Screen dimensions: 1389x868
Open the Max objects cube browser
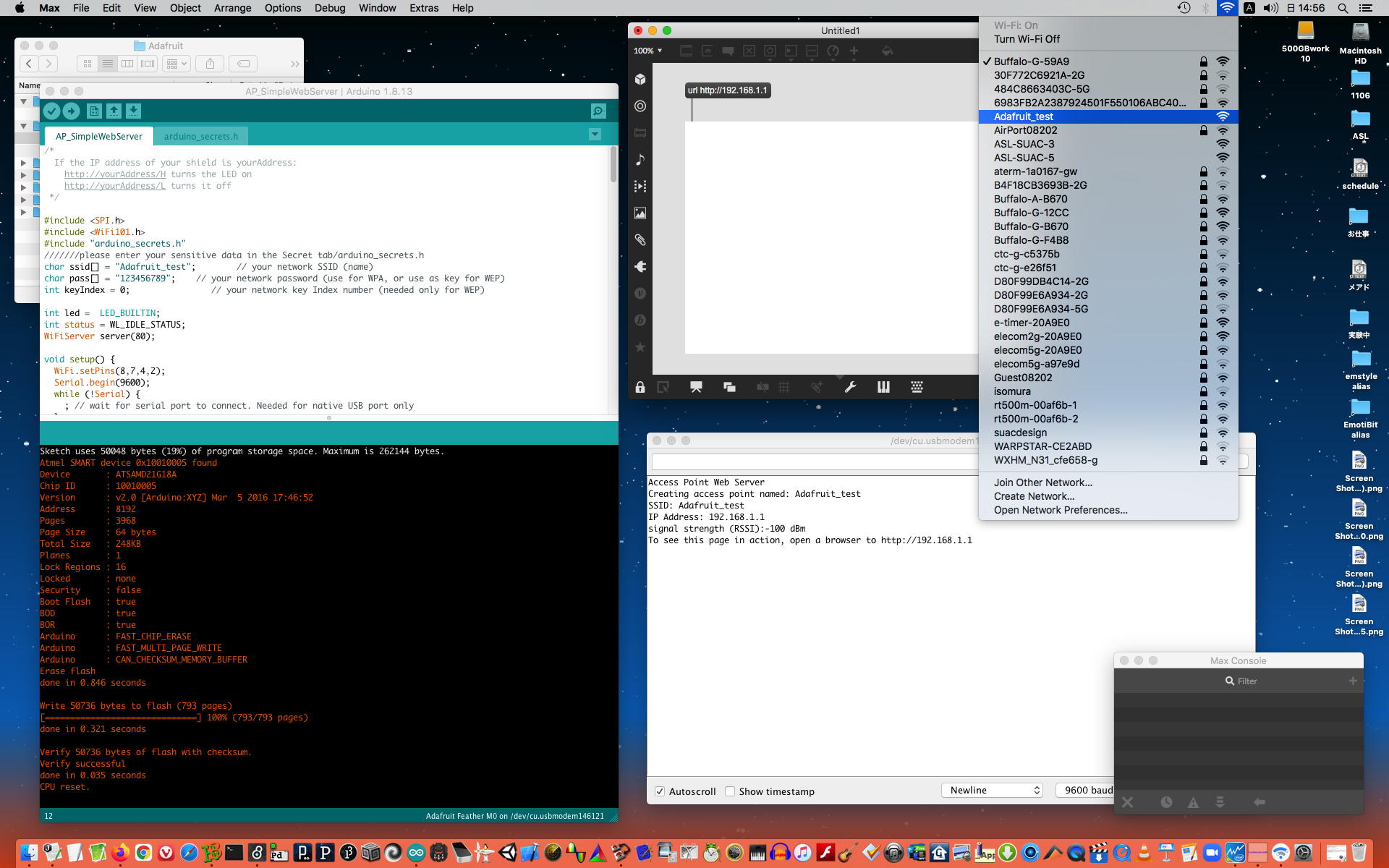point(640,79)
